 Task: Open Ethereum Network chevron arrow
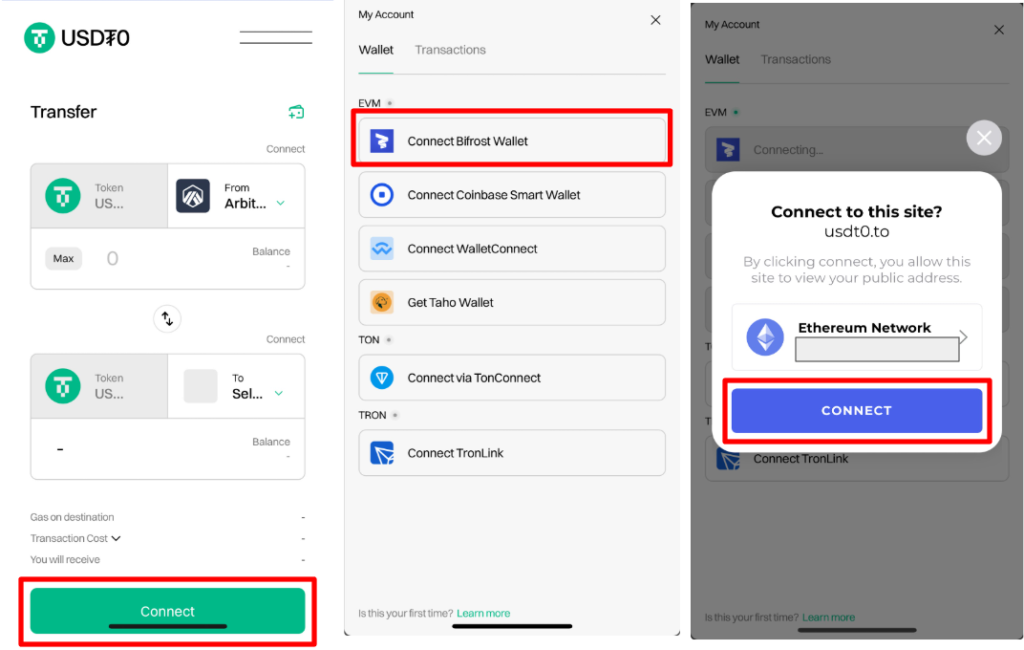coord(963,337)
